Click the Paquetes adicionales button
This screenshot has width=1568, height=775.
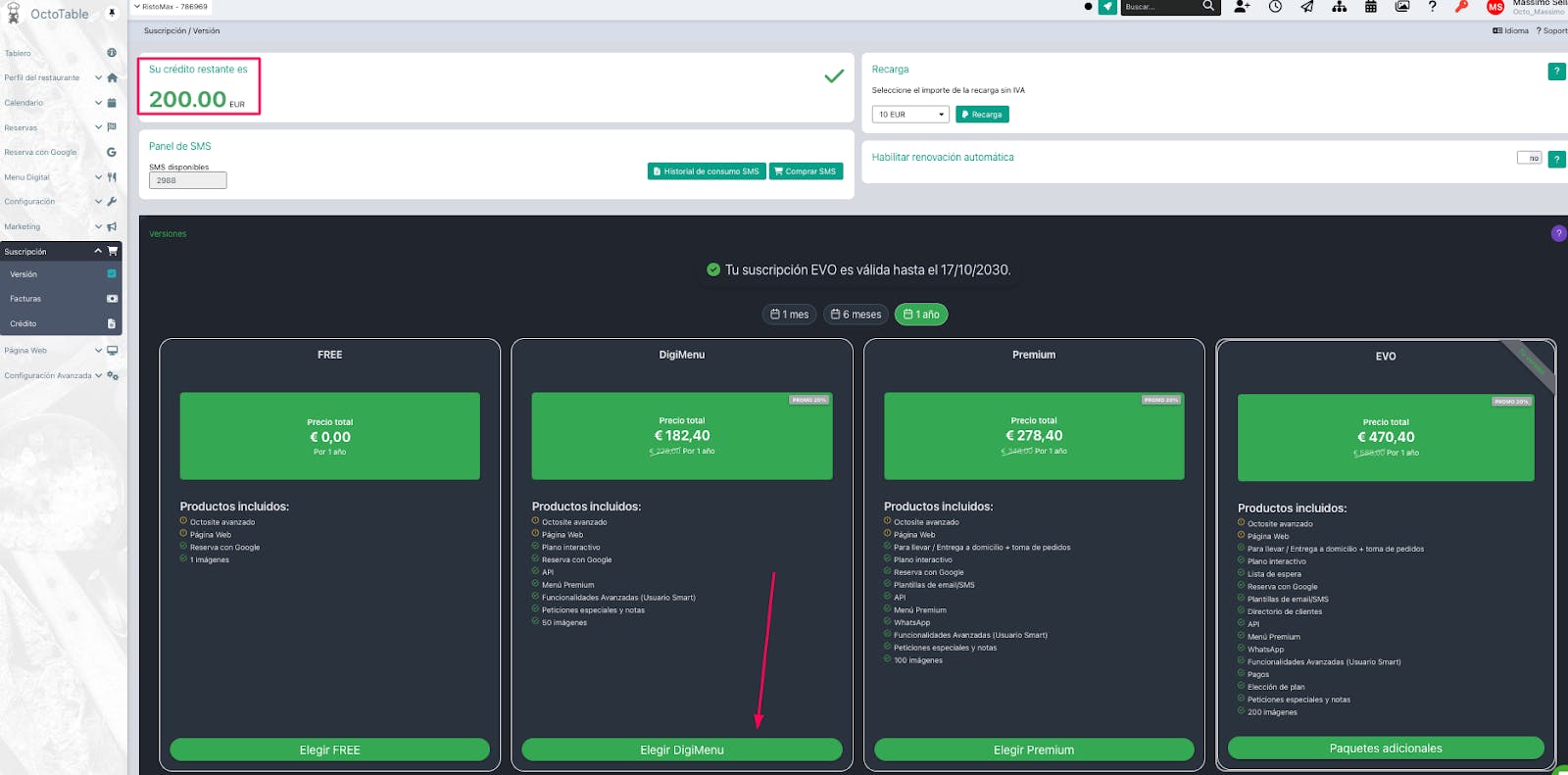pyautogui.click(x=1386, y=749)
